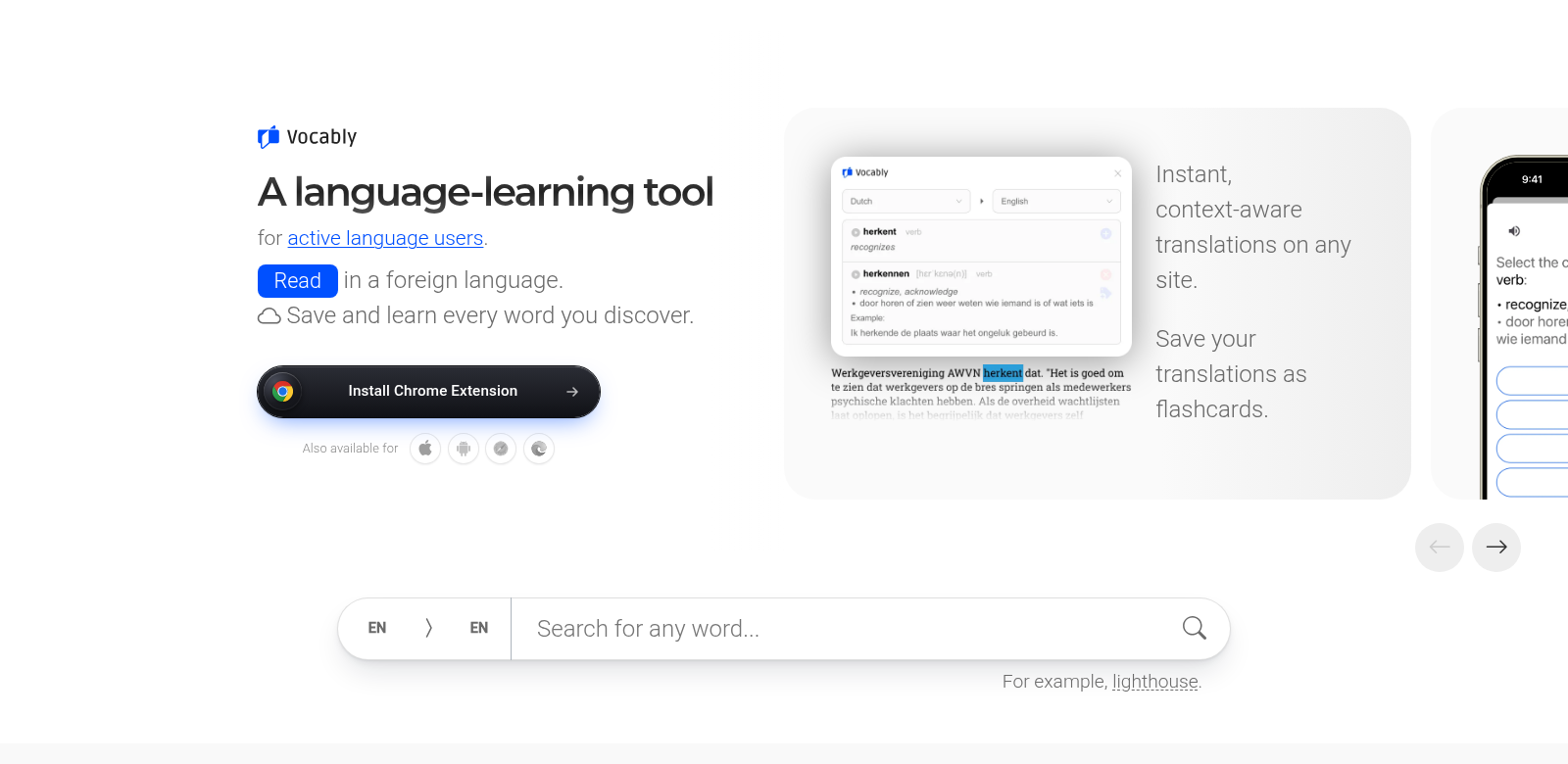
Task: Click the highlighted word herkent in the article
Action: [1003, 373]
